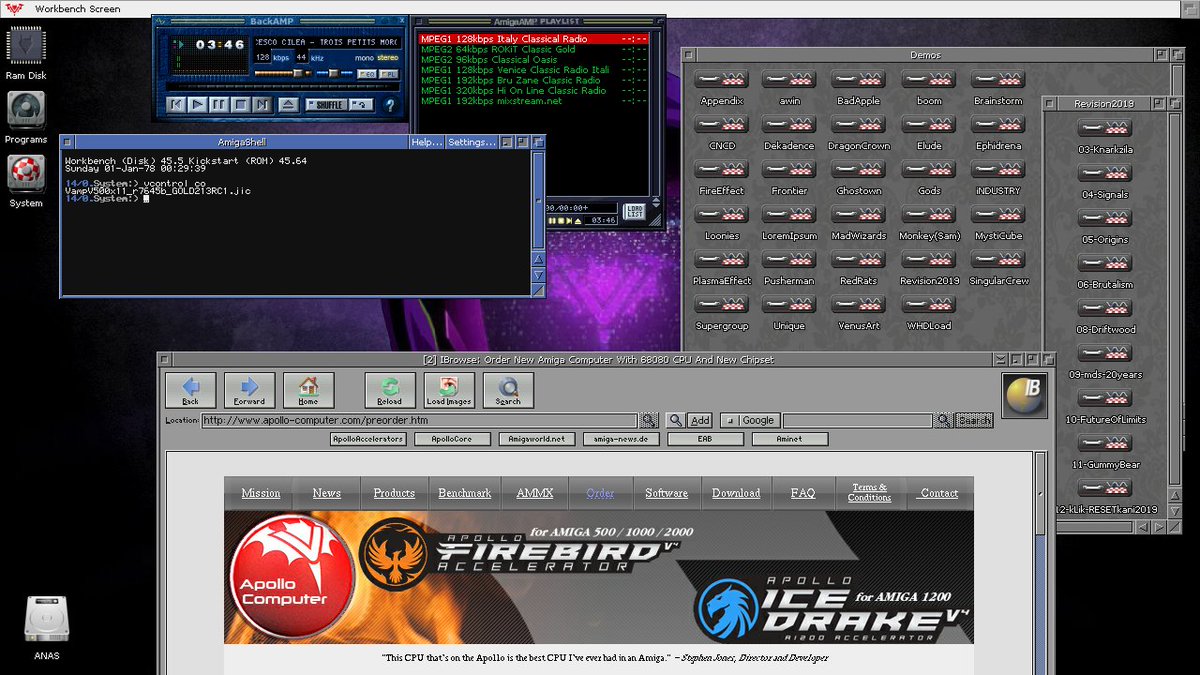
Task: Skip to next track in BackAMP
Action: click(262, 104)
